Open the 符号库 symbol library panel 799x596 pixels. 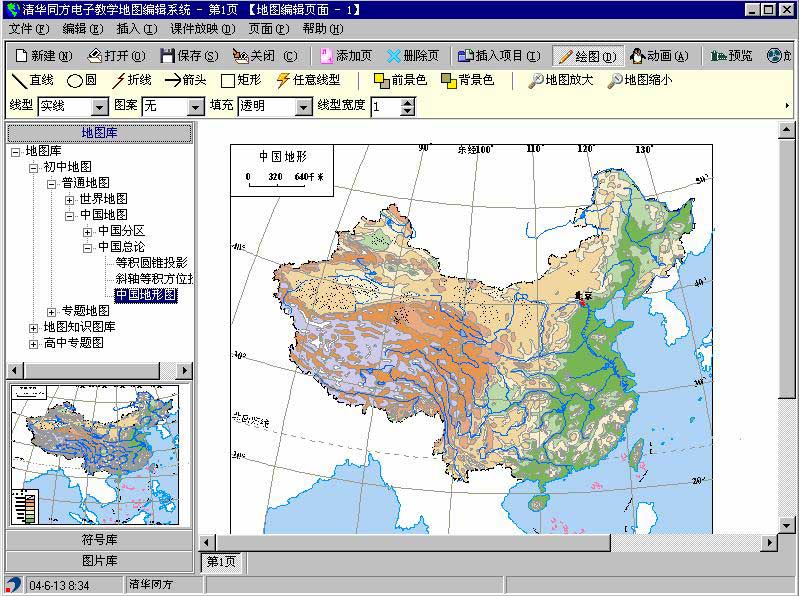[99, 540]
